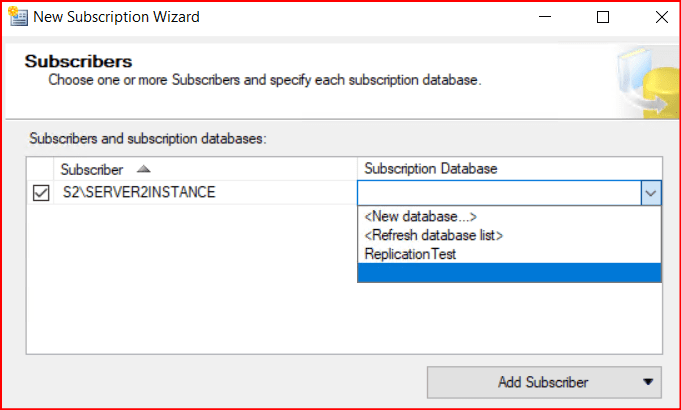The width and height of the screenshot is (681, 410).
Task: Pick the ReplicationTest database option
Action: 411,254
